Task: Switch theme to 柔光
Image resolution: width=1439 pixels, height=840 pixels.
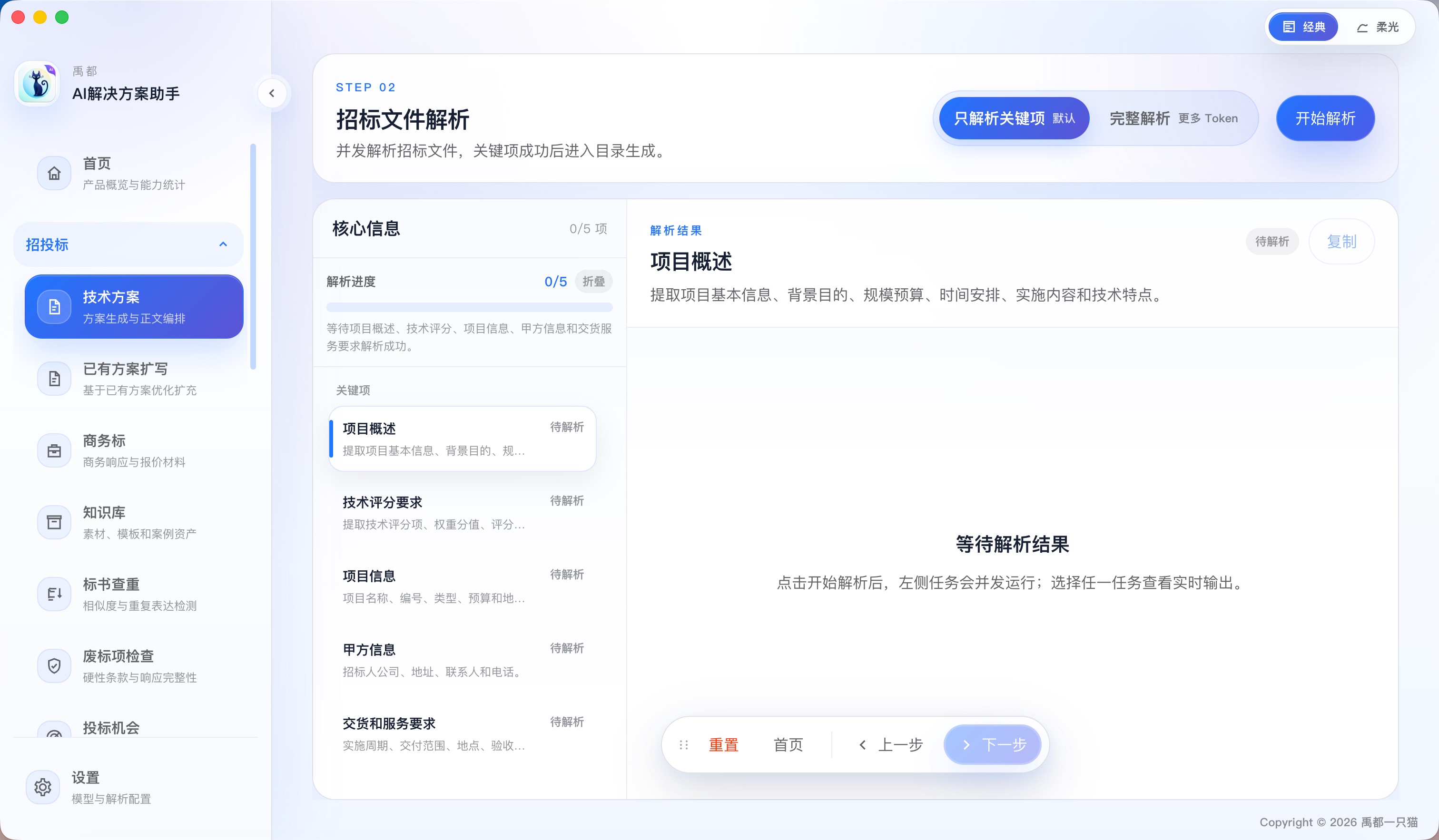Action: pyautogui.click(x=1377, y=27)
